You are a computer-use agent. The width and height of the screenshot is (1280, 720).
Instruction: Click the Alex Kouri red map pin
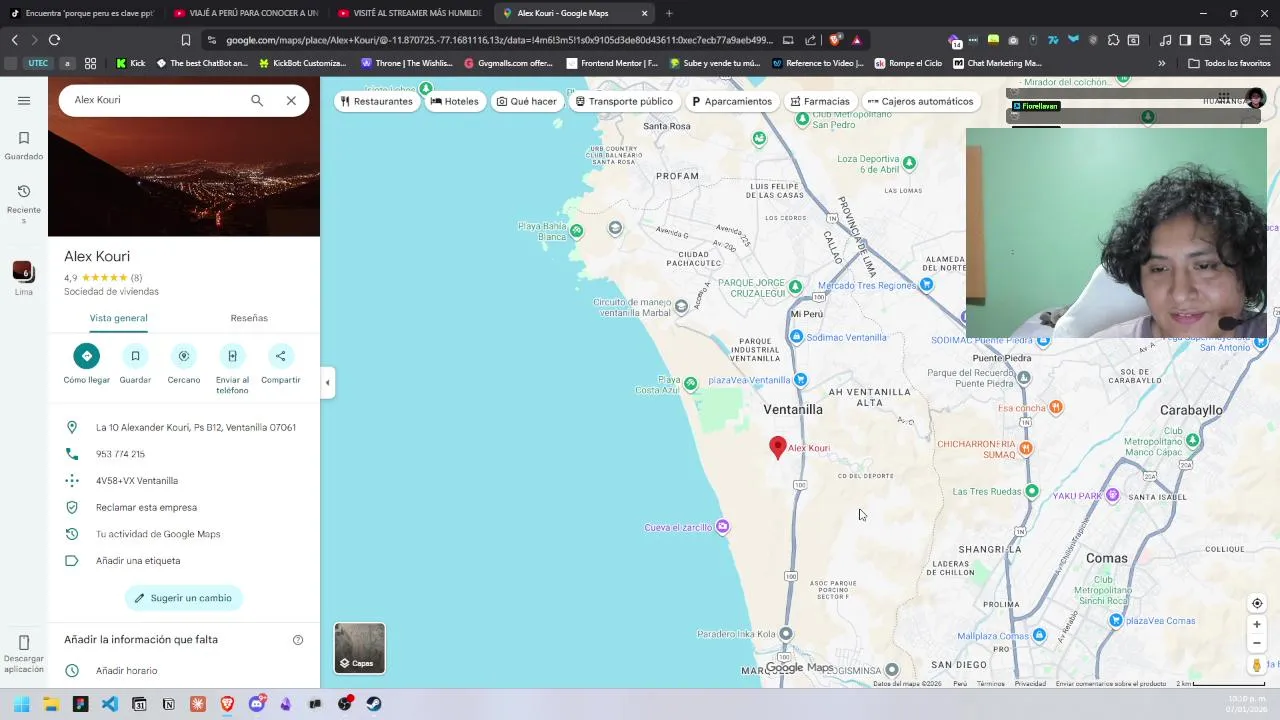tap(778, 447)
